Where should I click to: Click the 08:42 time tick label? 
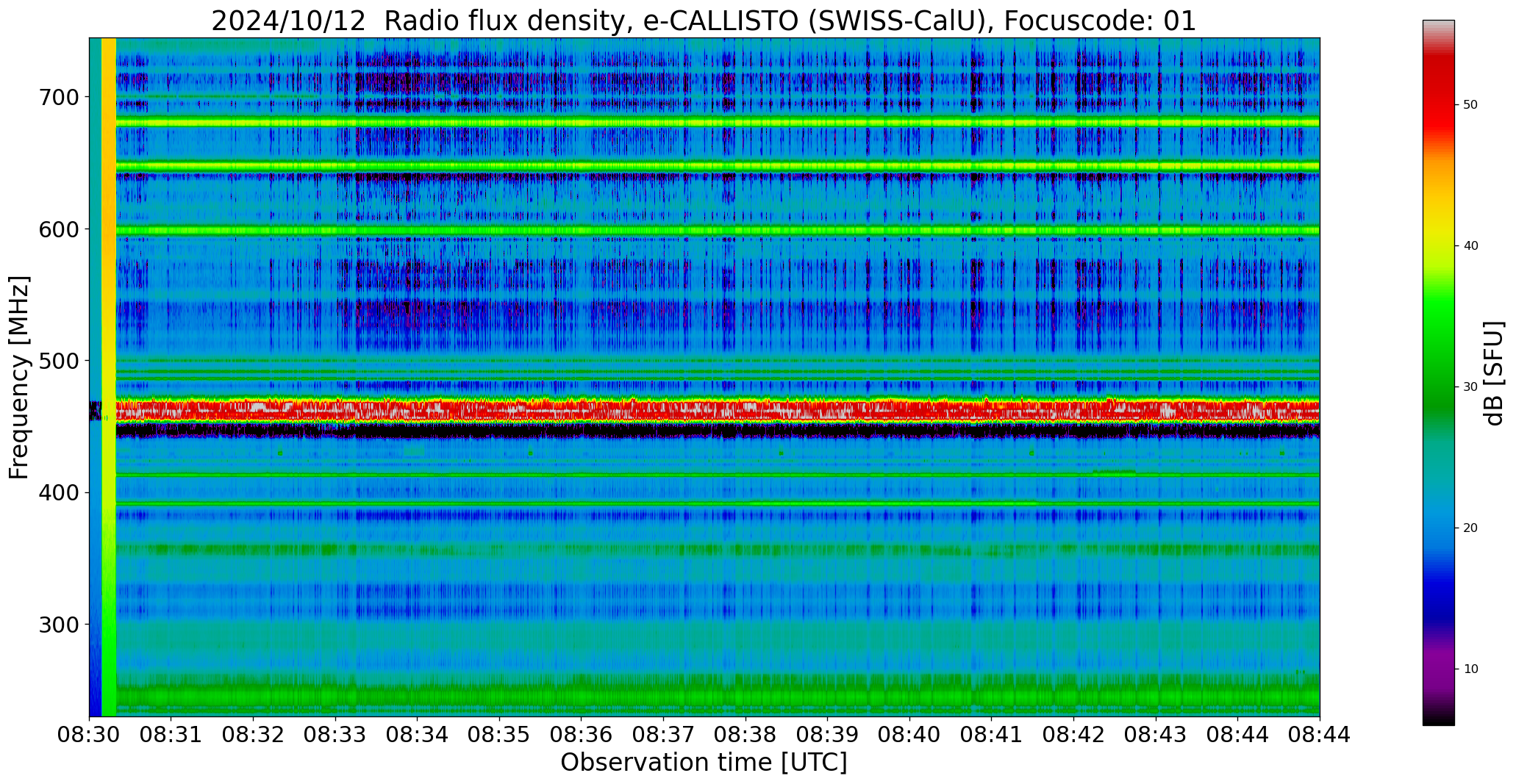[x=1073, y=735]
